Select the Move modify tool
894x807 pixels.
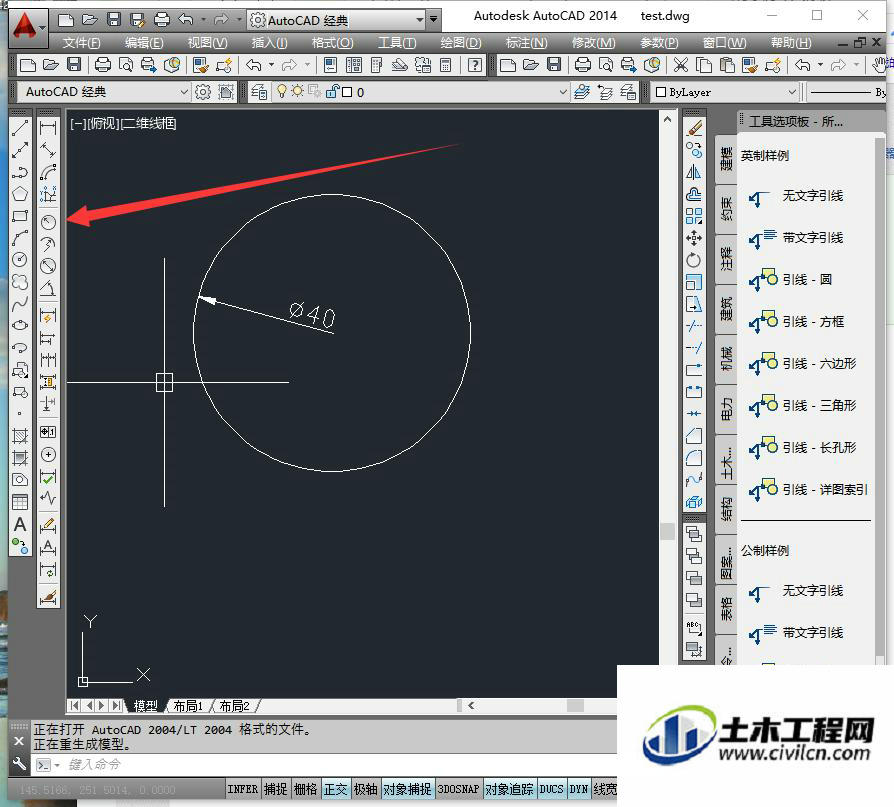pyautogui.click(x=694, y=238)
